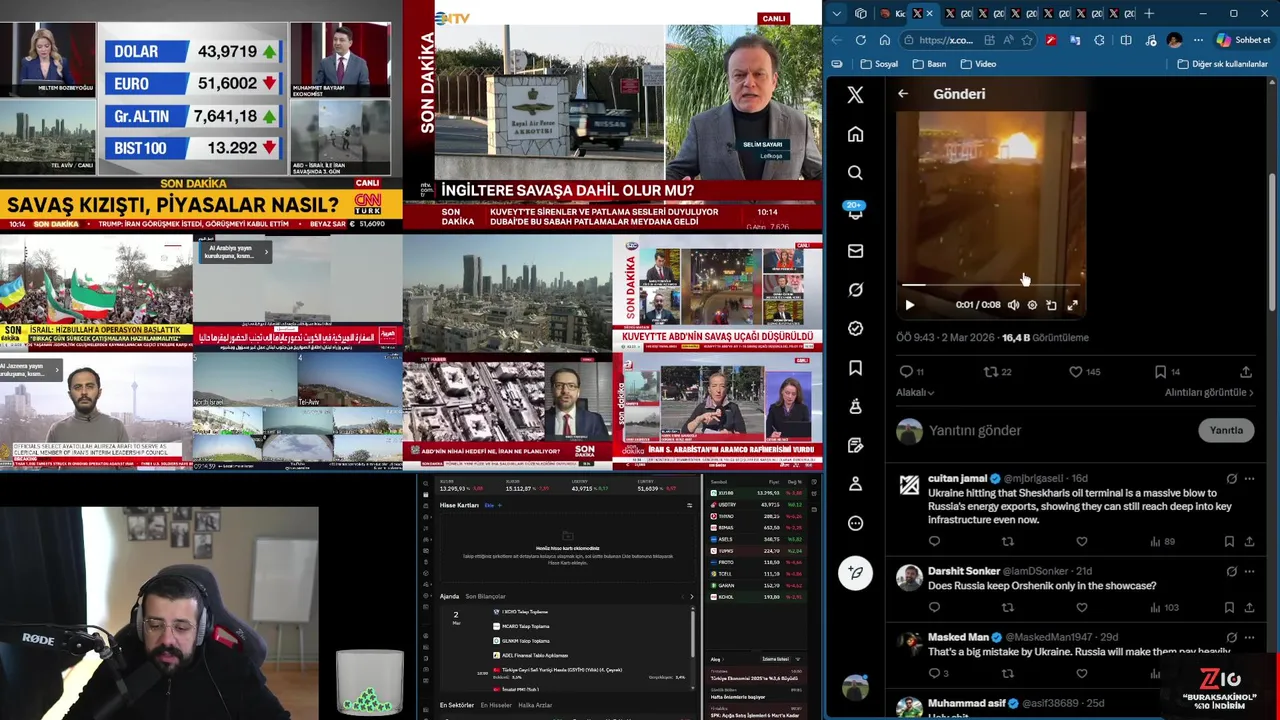
Task: Open the more menu on Darshit Sonker's reply
Action: (x=1249, y=572)
